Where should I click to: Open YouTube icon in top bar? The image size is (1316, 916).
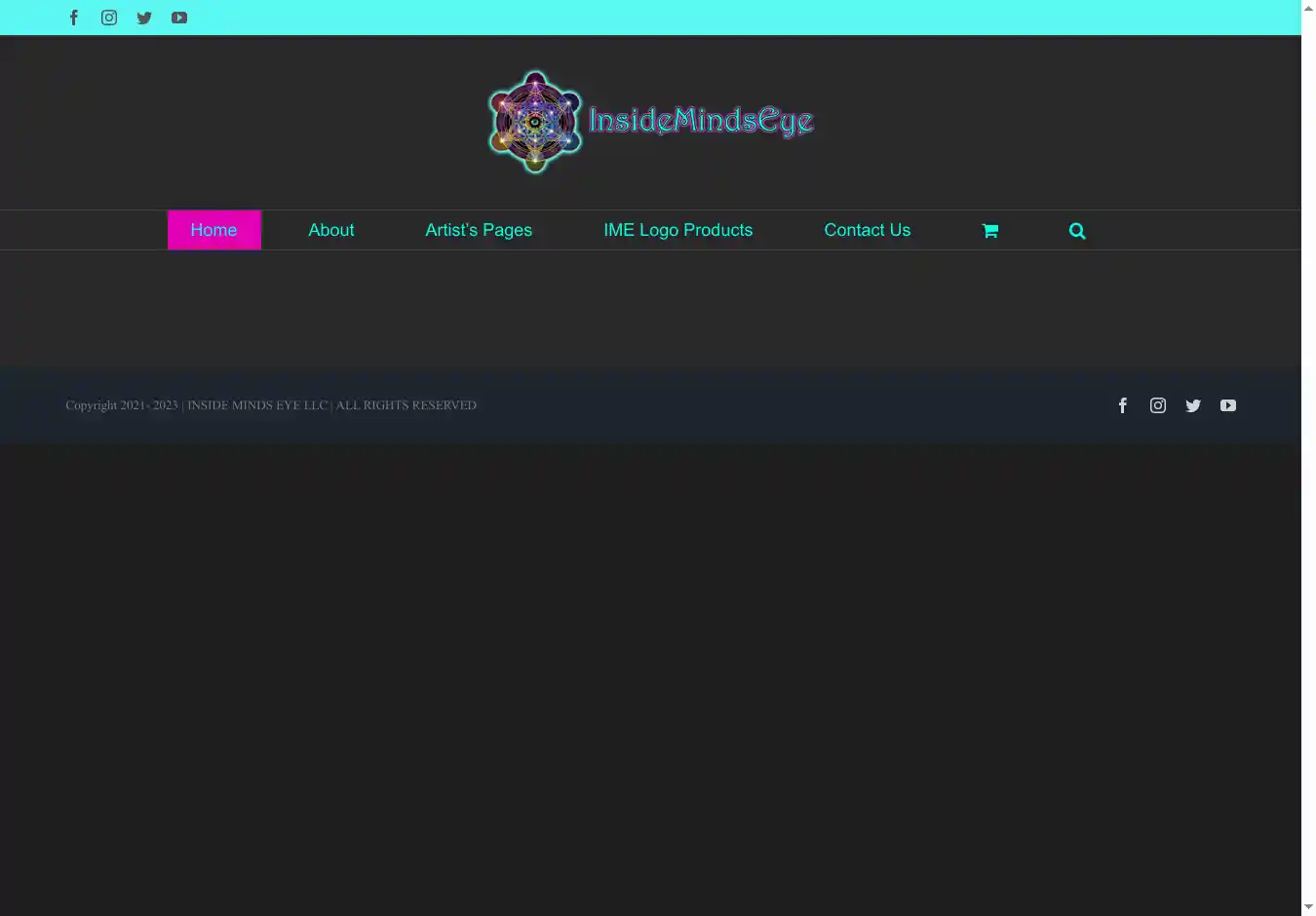click(x=179, y=18)
